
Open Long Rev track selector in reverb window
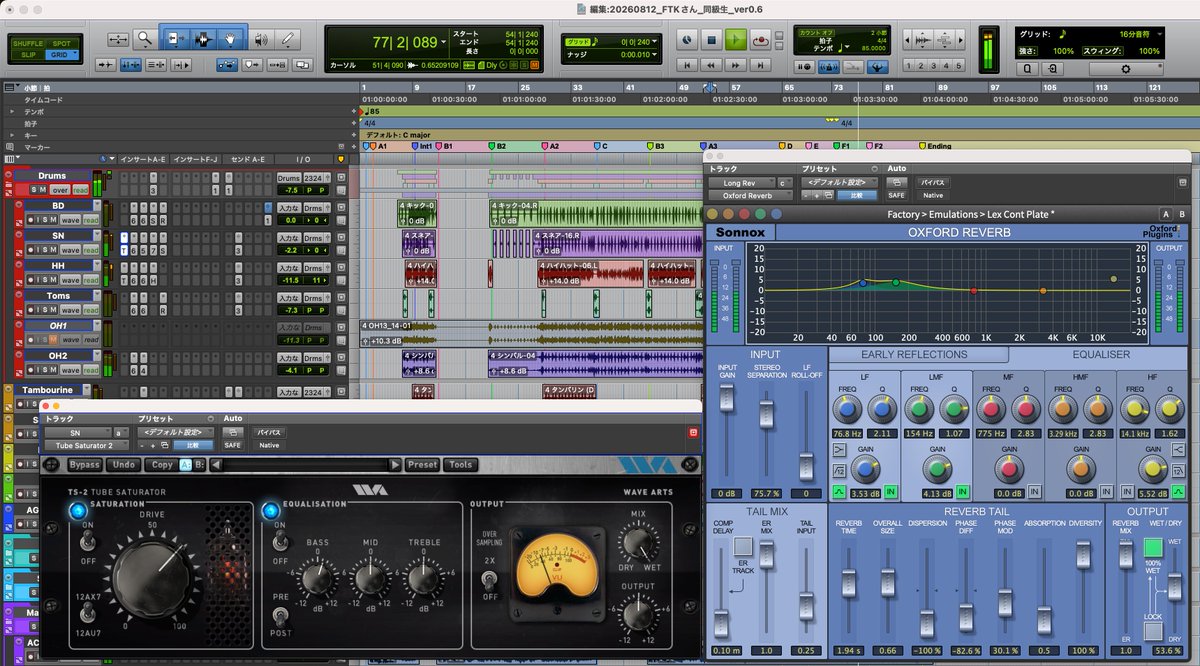click(x=743, y=182)
